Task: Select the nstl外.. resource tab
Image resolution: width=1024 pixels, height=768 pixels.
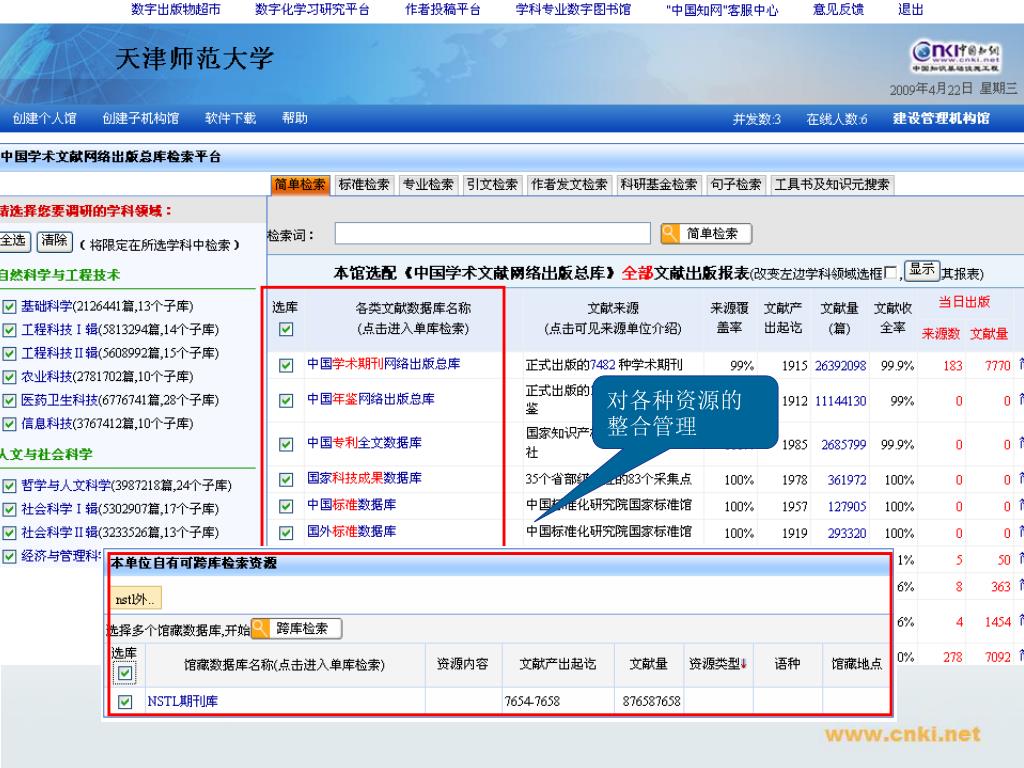Action: [135, 599]
